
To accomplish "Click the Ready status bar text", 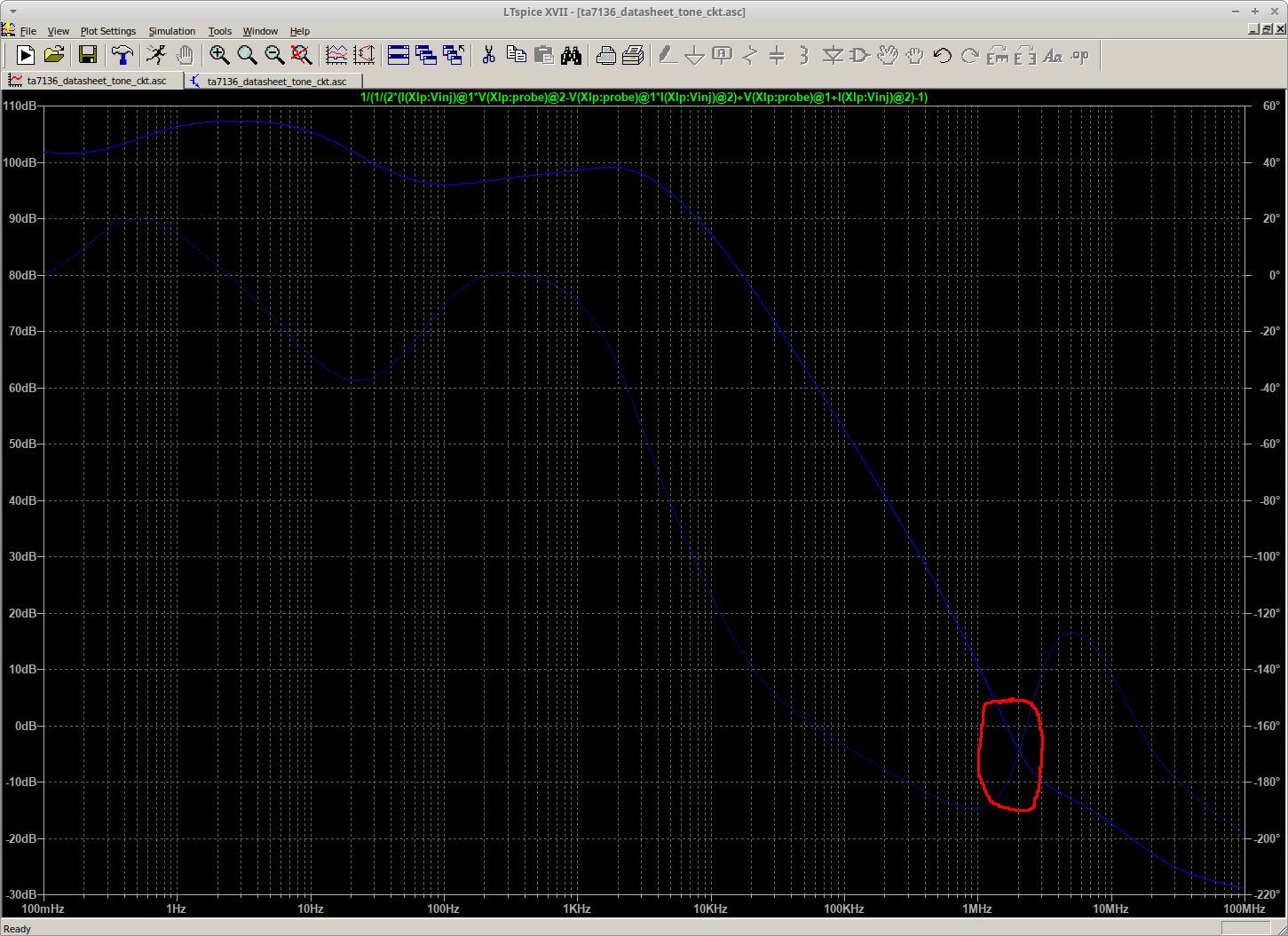I will coord(18,929).
